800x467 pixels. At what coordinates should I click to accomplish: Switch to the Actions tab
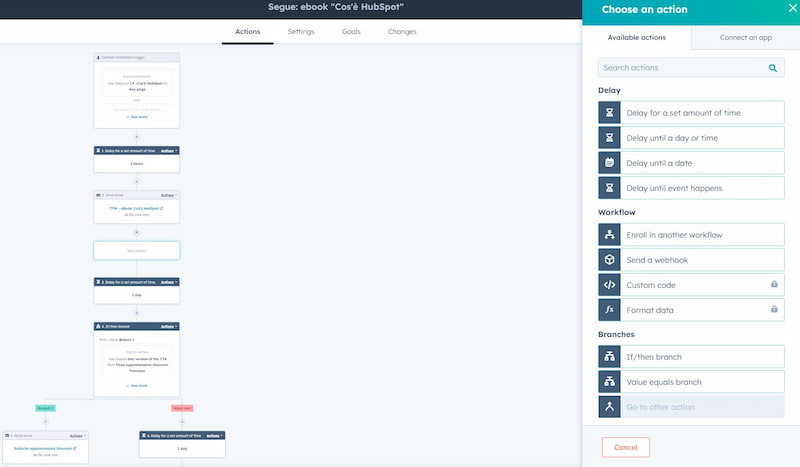pos(247,32)
